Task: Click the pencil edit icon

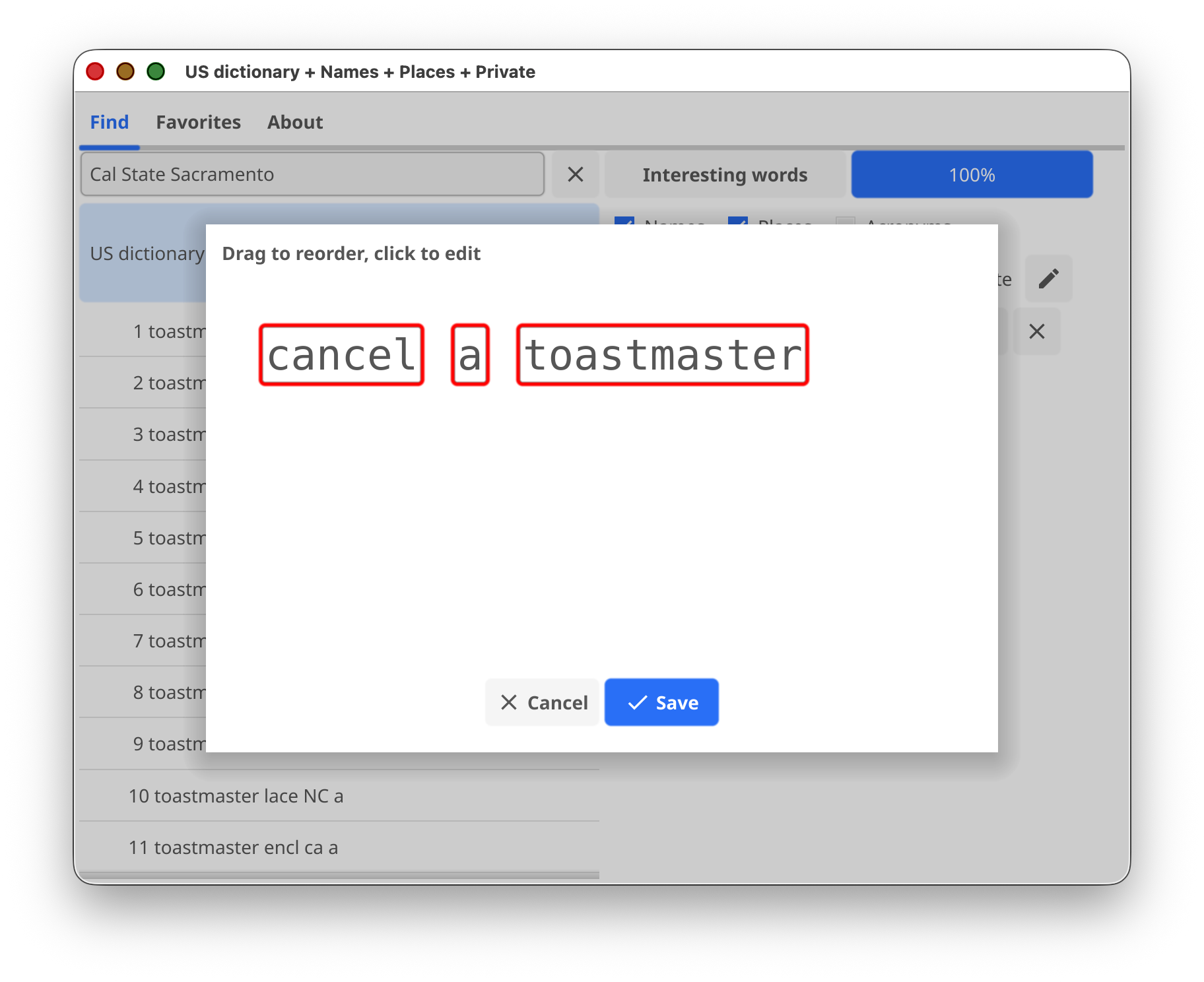Action: click(x=1048, y=278)
